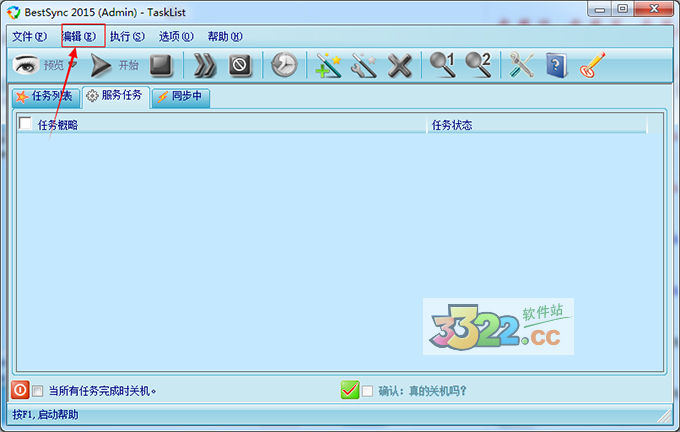Add a new task with wand plus icon
Screen dimensions: 680x432
[328, 65]
